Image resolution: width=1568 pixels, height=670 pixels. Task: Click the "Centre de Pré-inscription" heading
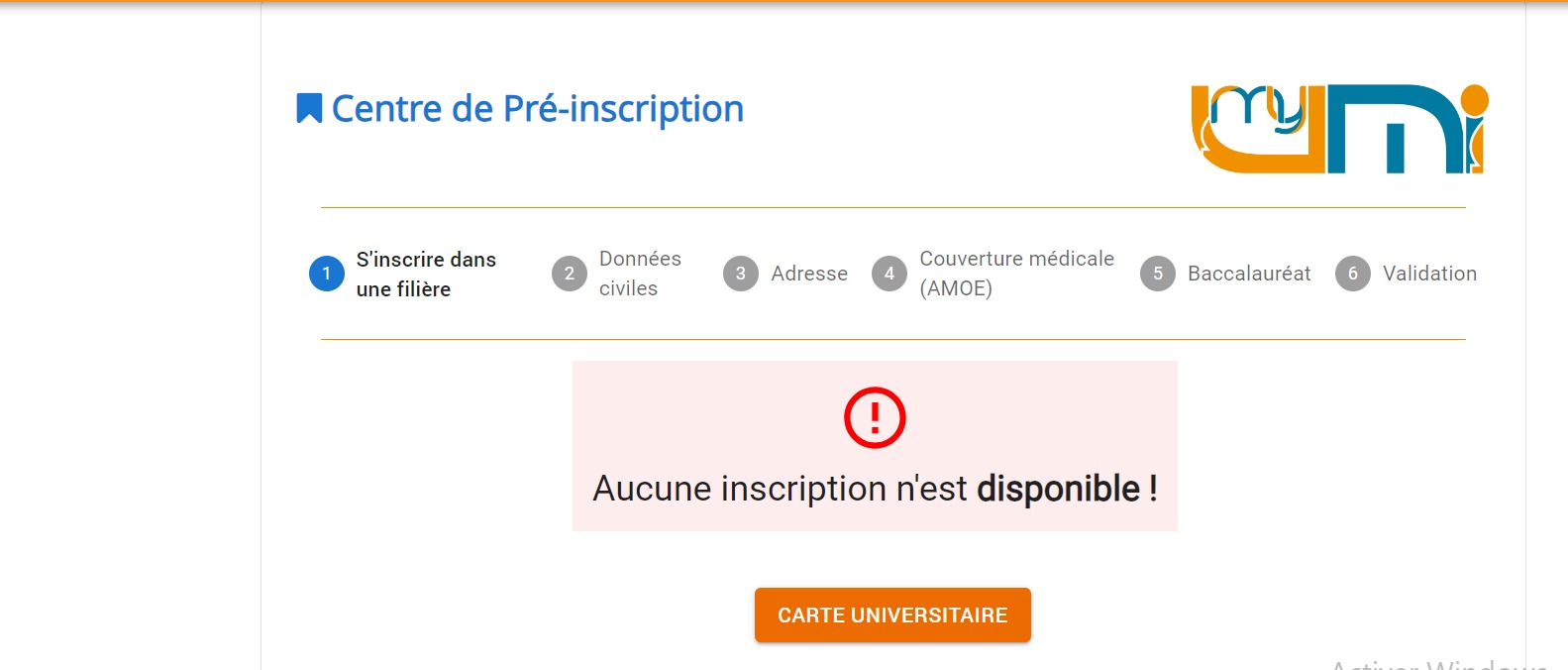tap(537, 109)
